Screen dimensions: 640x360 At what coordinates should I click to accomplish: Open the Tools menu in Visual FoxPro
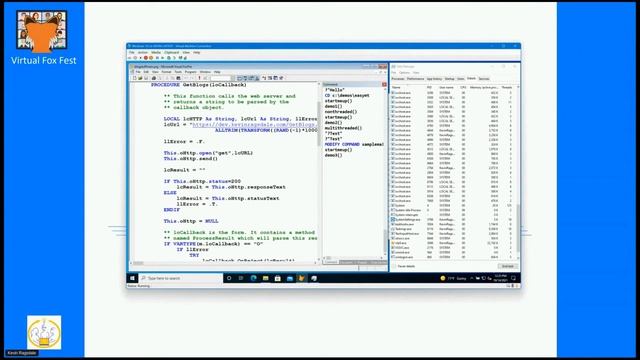[x=178, y=72]
